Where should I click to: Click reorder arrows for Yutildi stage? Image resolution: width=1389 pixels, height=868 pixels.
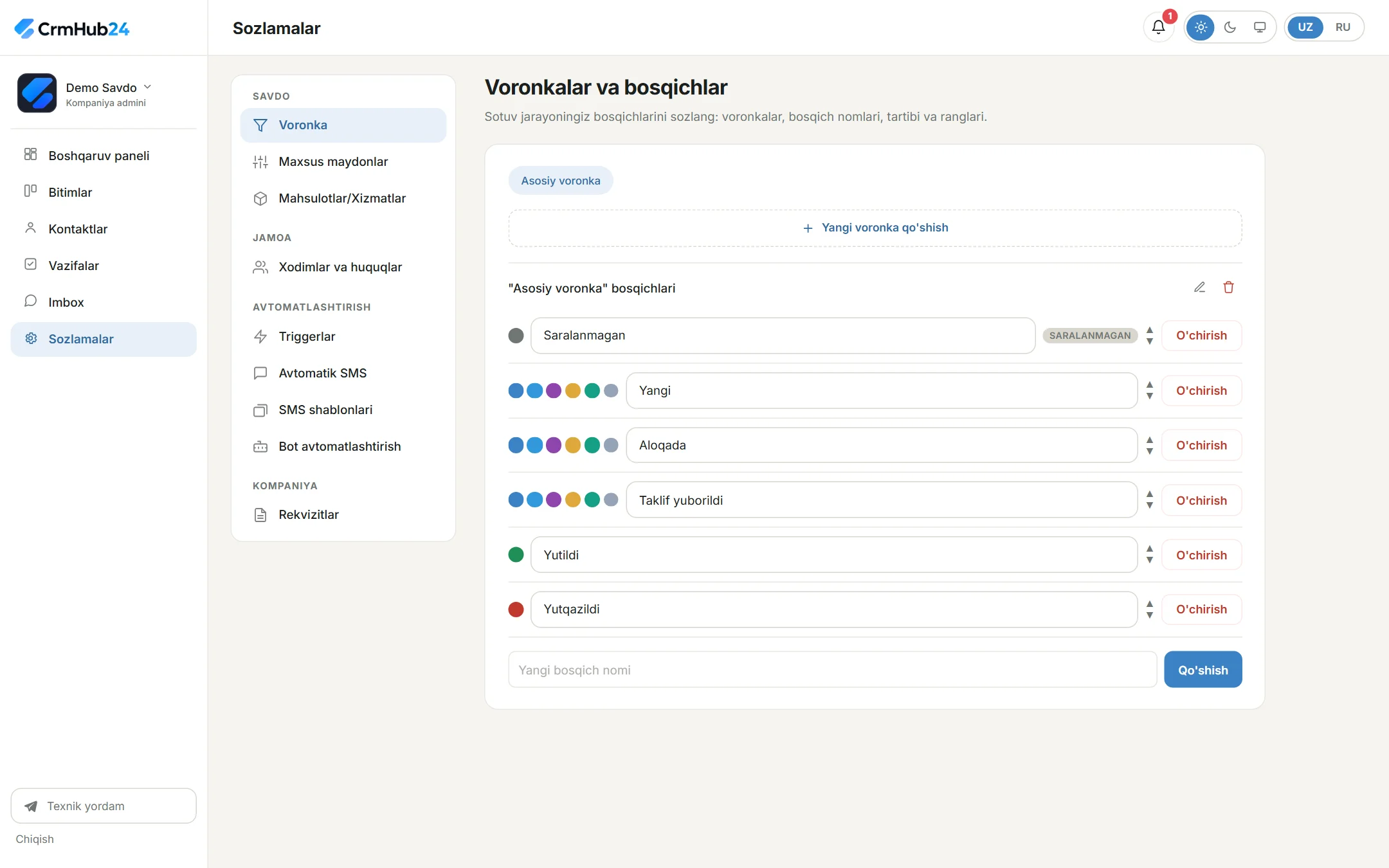tap(1150, 555)
